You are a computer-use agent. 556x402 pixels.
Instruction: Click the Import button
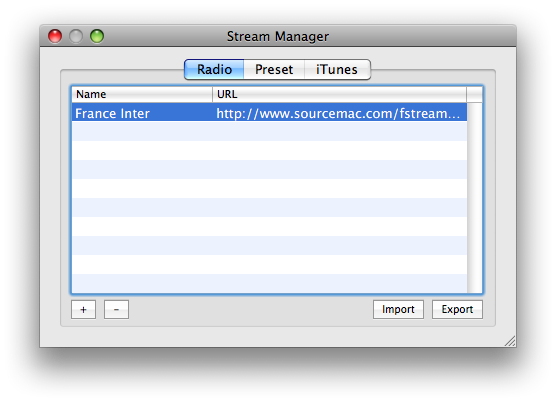coord(398,309)
